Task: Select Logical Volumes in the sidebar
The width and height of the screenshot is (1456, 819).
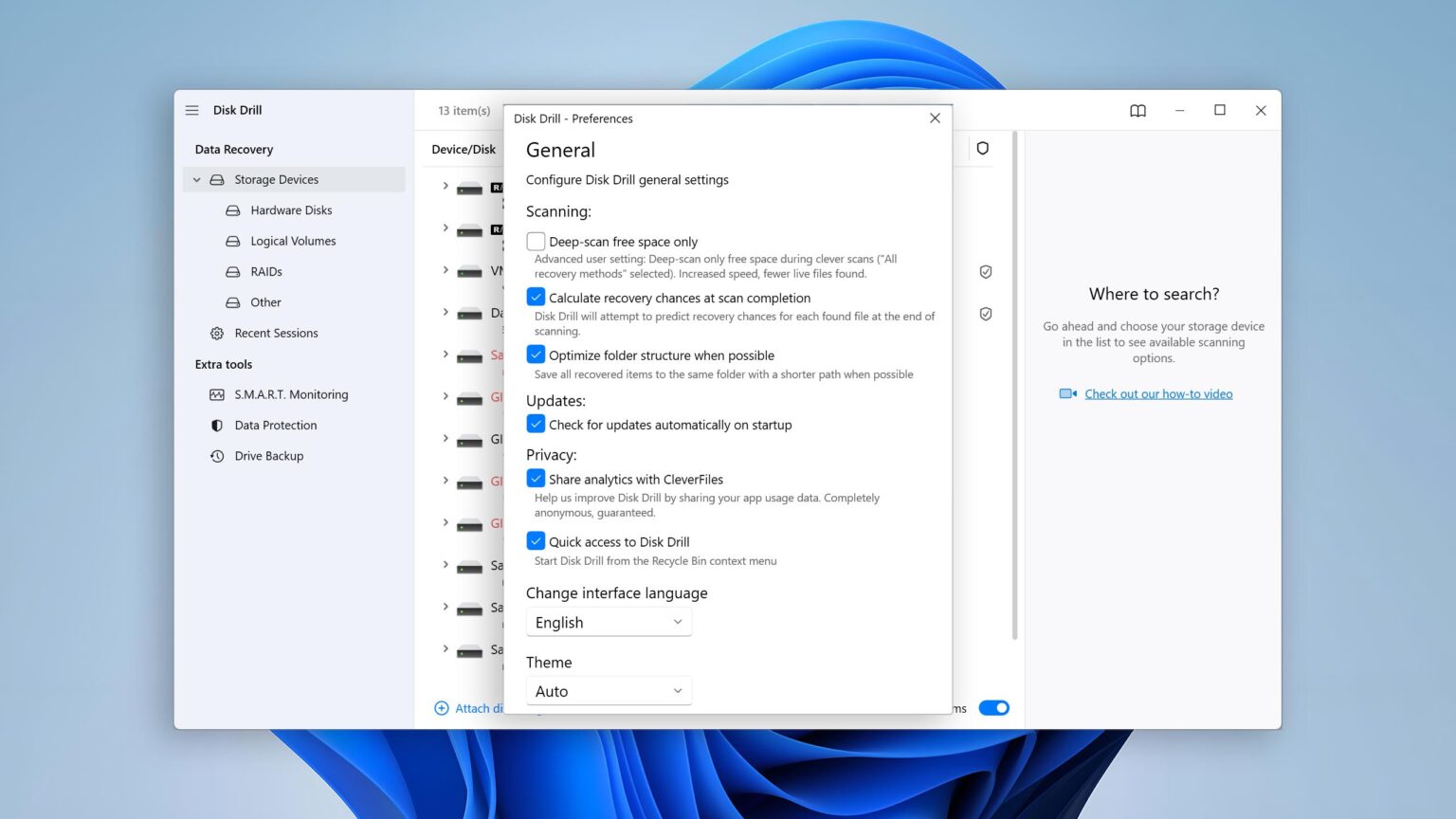Action: point(293,241)
